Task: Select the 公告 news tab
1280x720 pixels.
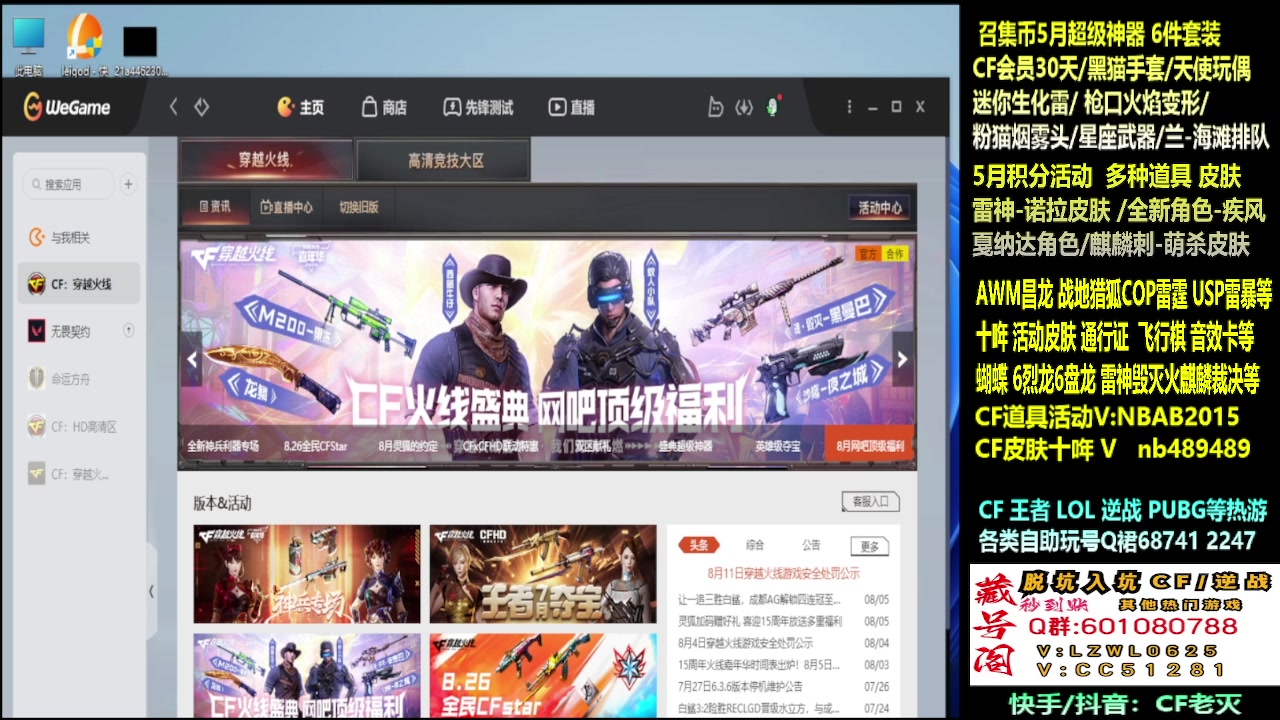Action: [811, 545]
